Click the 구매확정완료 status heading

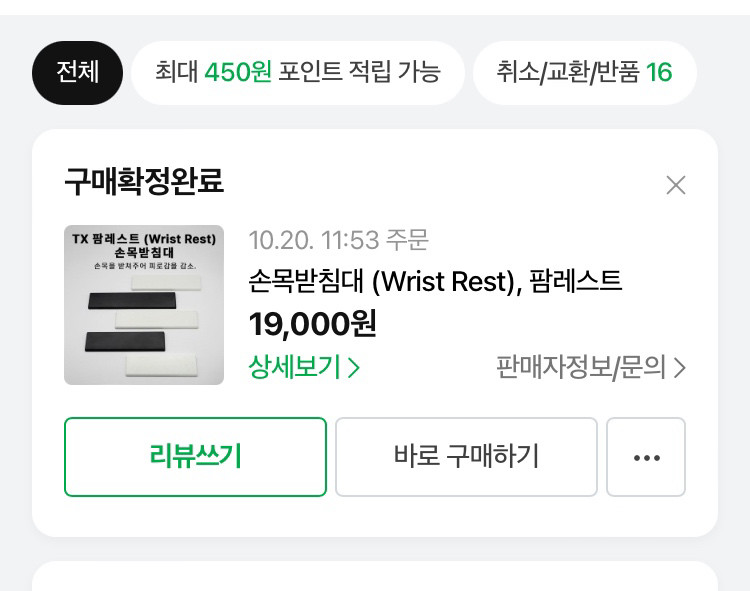(144, 182)
